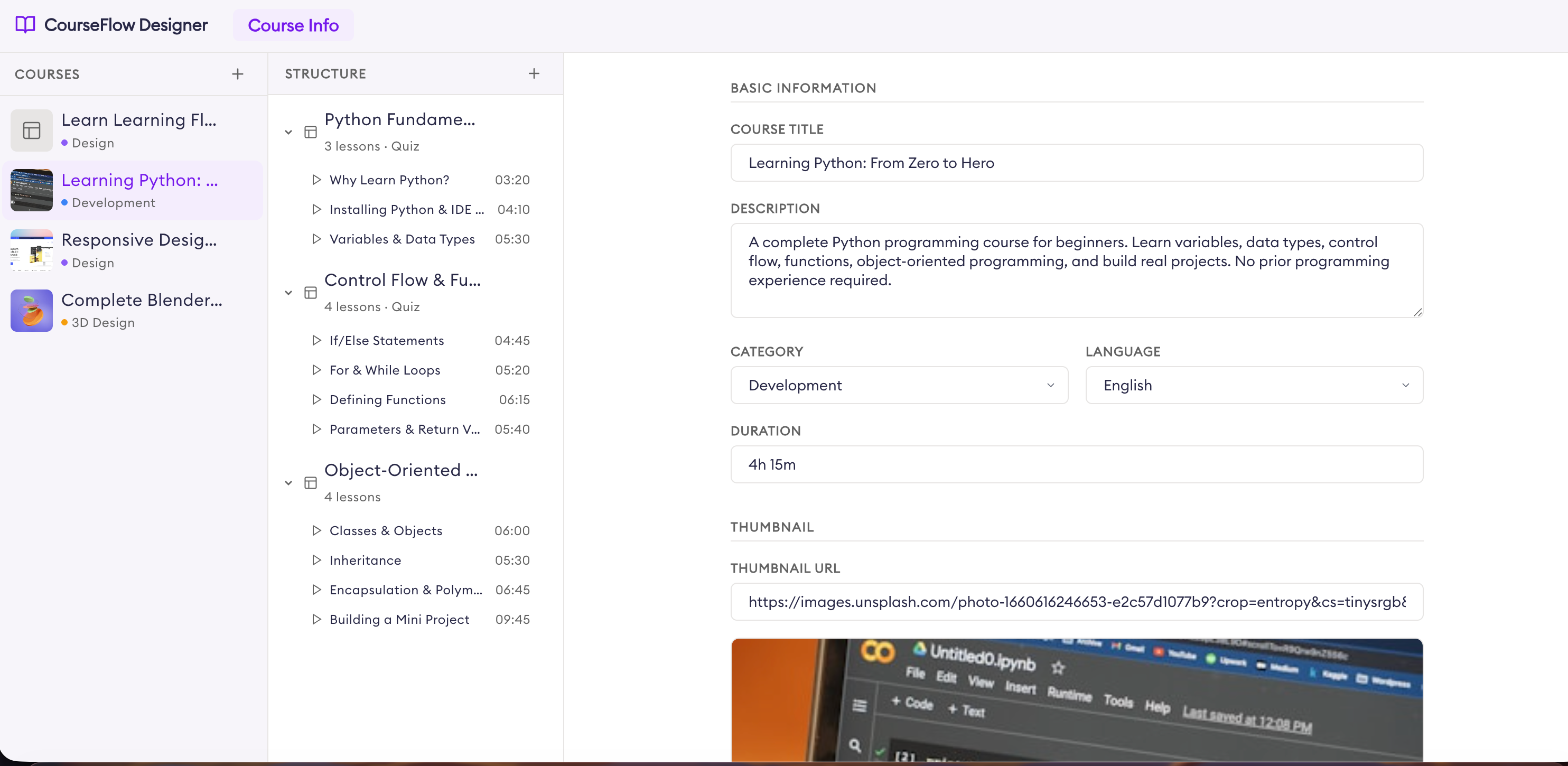Open the Category dropdown showing Development
Image resolution: width=1568 pixels, height=766 pixels.
pyautogui.click(x=899, y=385)
